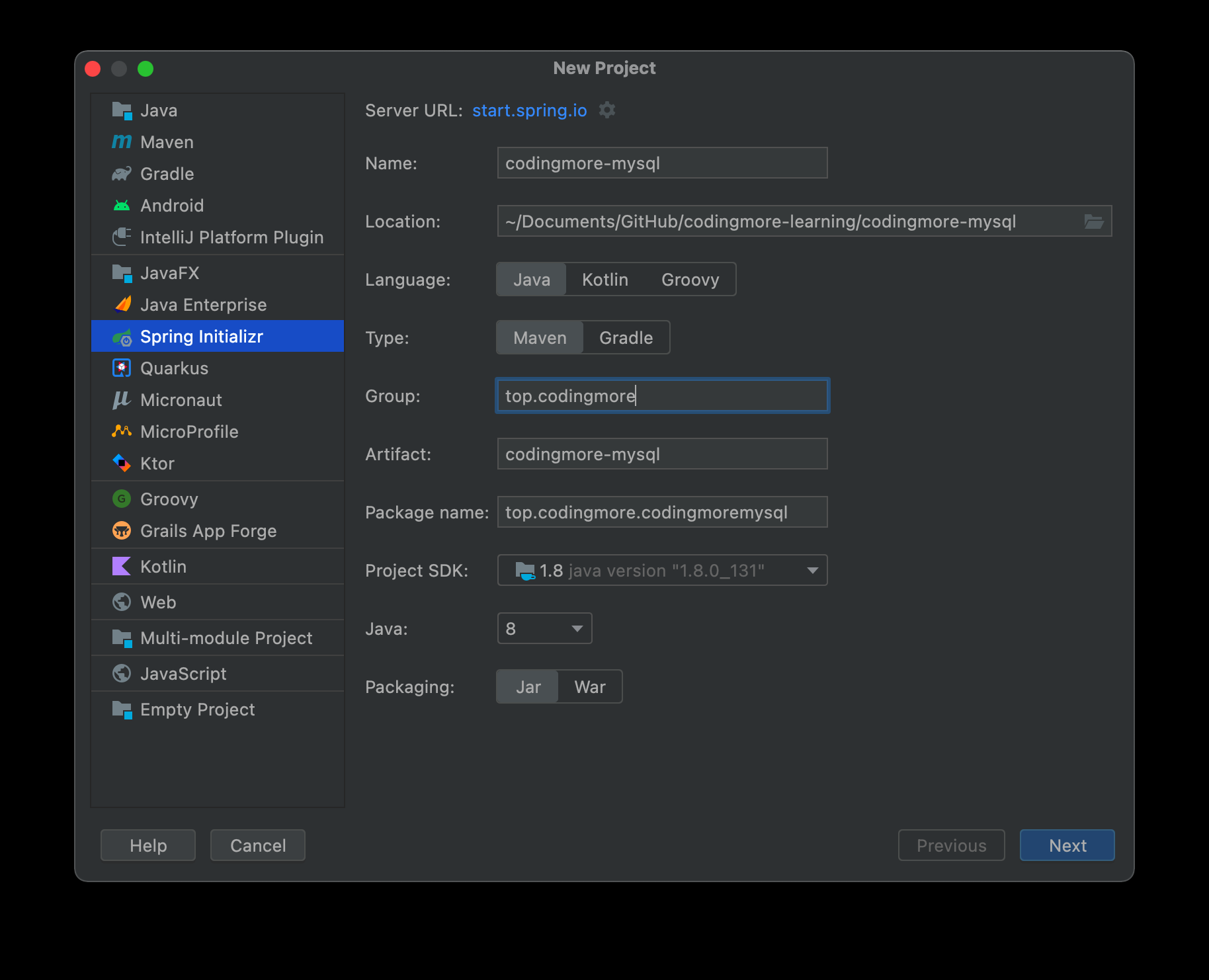Click the Grails App Forge icon
The height and width of the screenshot is (980, 1209).
tap(122, 530)
